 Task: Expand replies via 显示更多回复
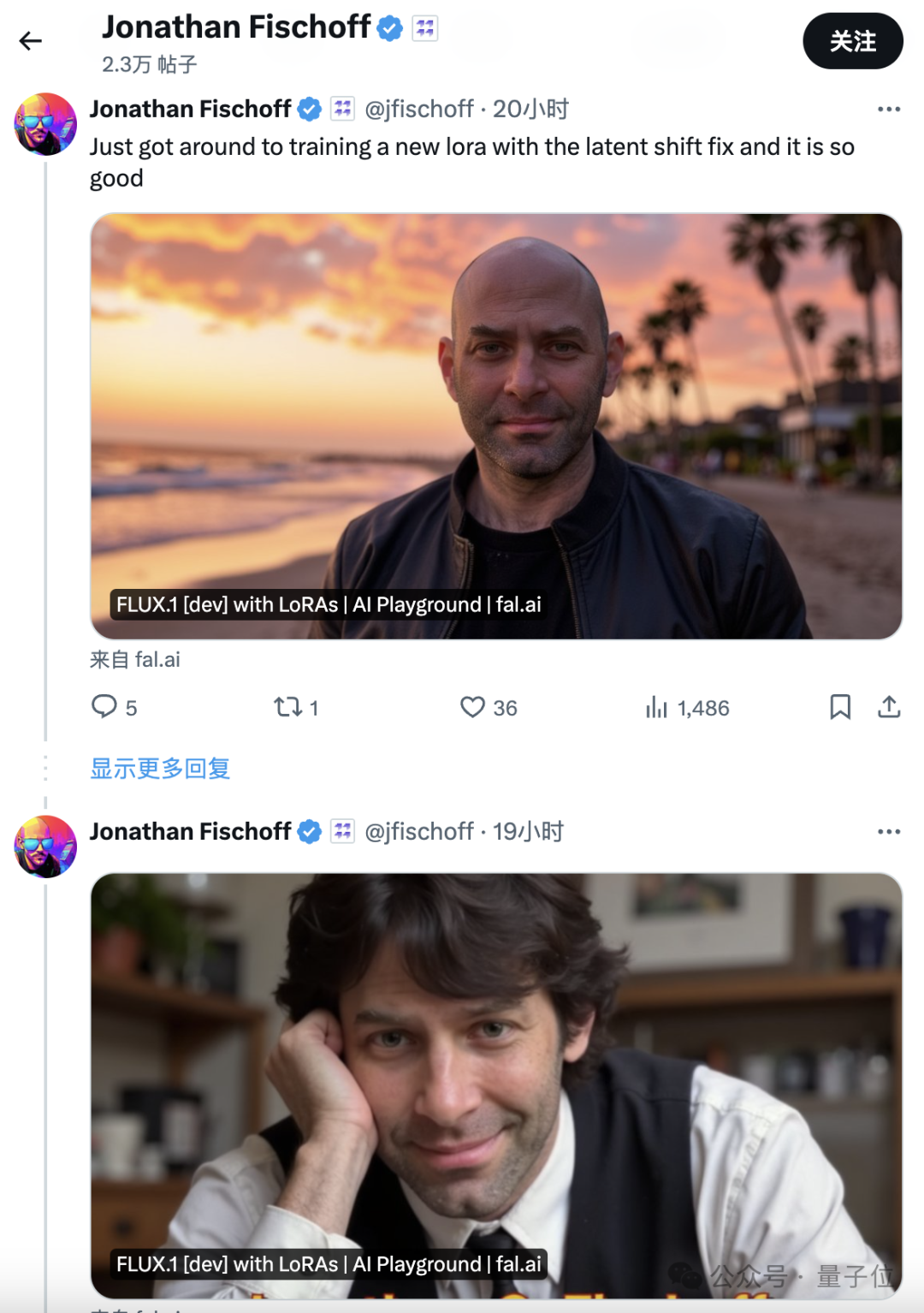point(160,769)
